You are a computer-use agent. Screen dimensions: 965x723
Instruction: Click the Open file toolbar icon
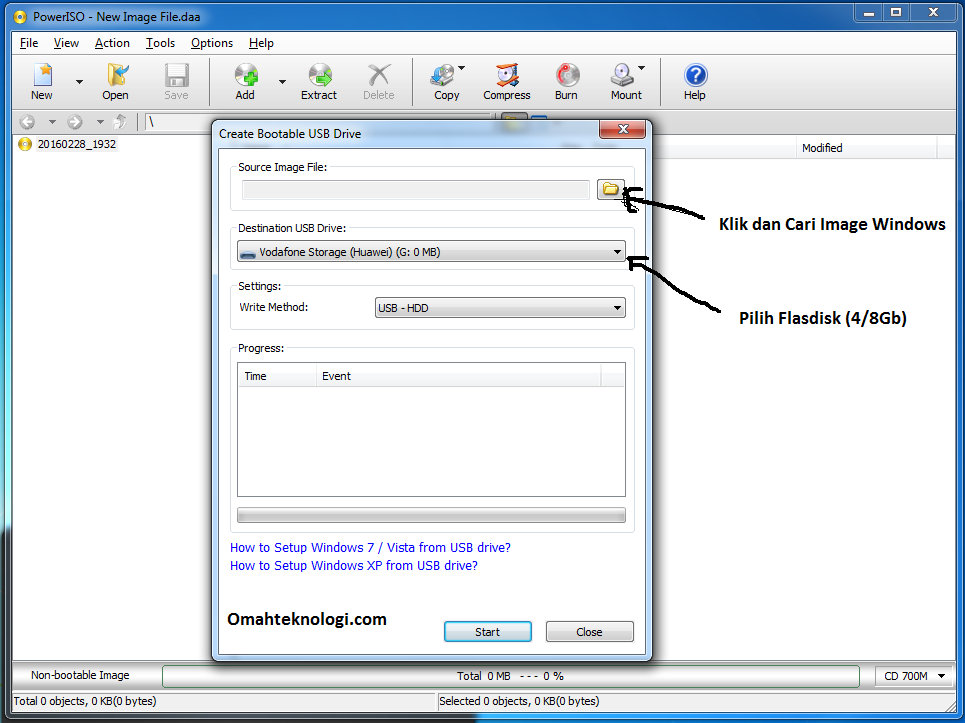115,81
